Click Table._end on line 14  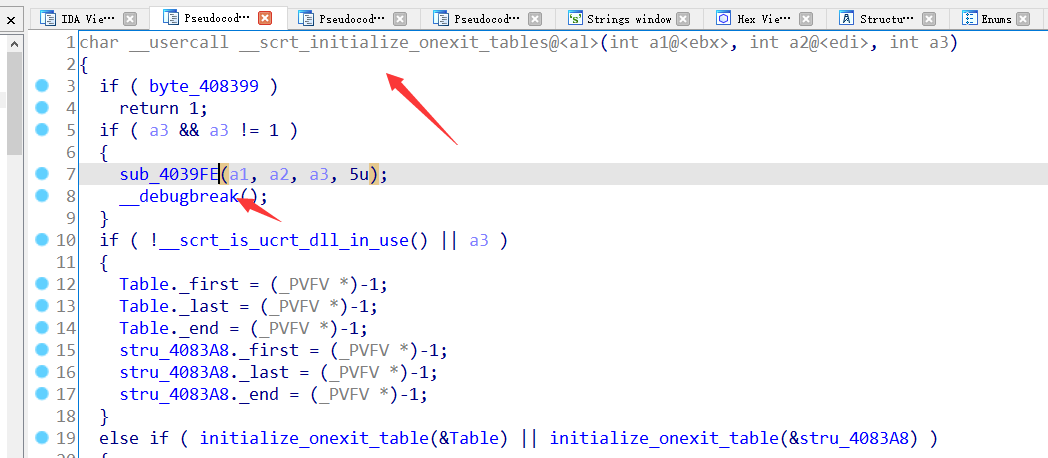point(169,328)
